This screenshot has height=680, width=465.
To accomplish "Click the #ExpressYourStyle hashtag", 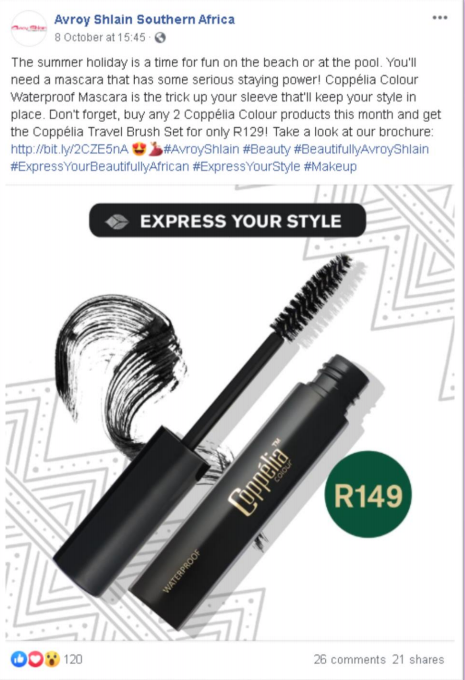I will tap(246, 167).
